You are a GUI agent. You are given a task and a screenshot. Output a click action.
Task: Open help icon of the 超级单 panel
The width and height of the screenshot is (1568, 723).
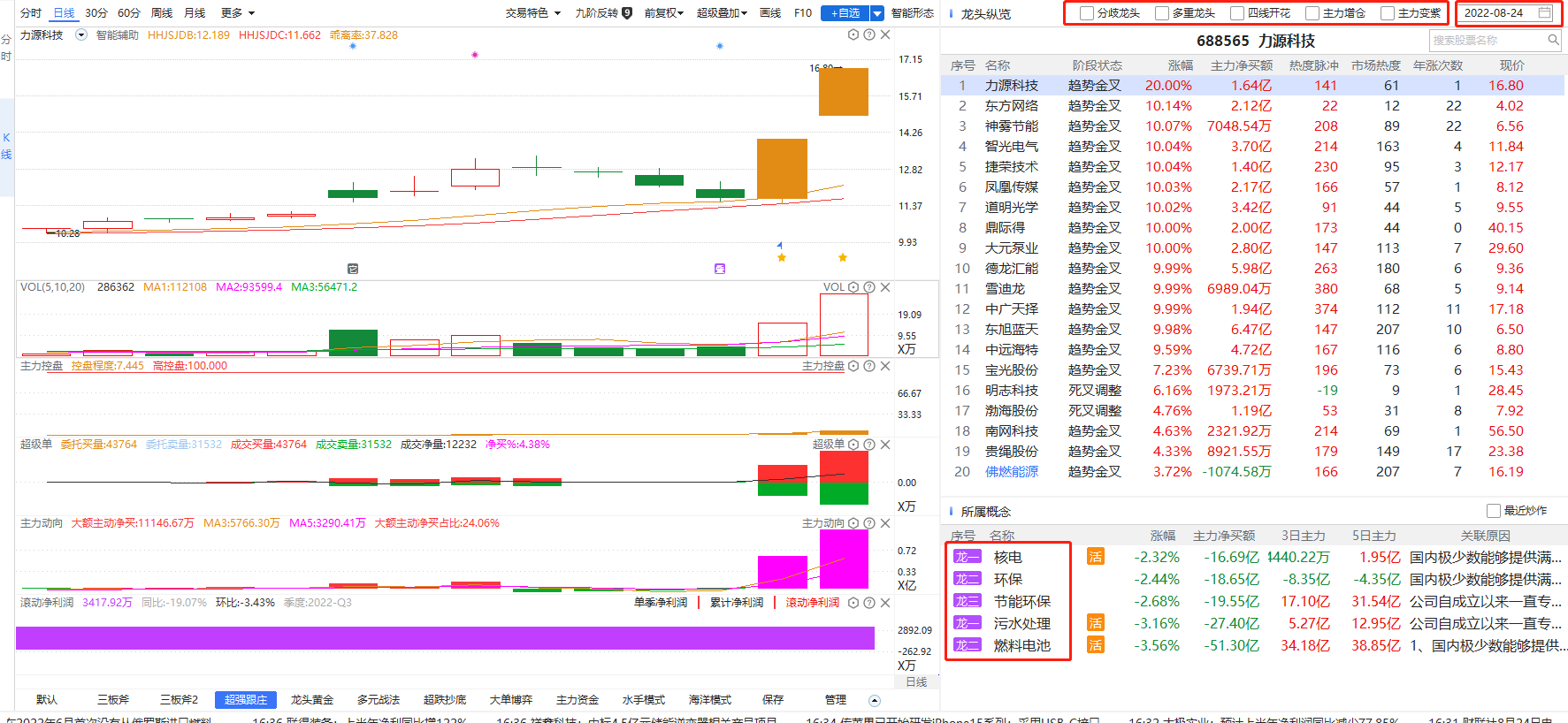pyautogui.click(x=869, y=445)
